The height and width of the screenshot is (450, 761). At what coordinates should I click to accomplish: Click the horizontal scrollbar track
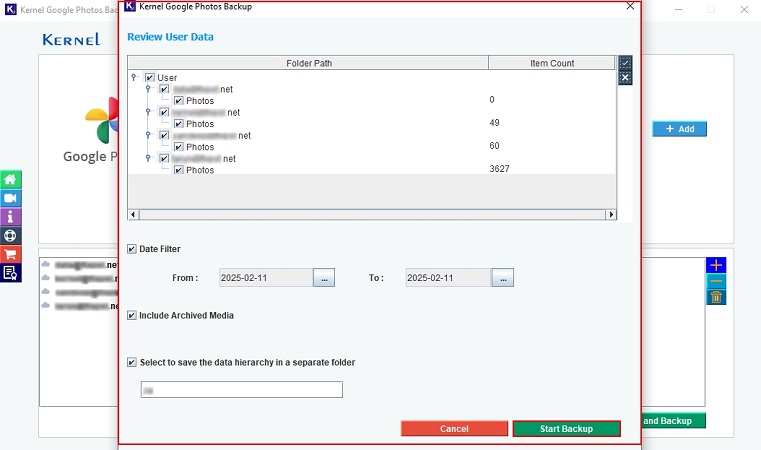372,215
